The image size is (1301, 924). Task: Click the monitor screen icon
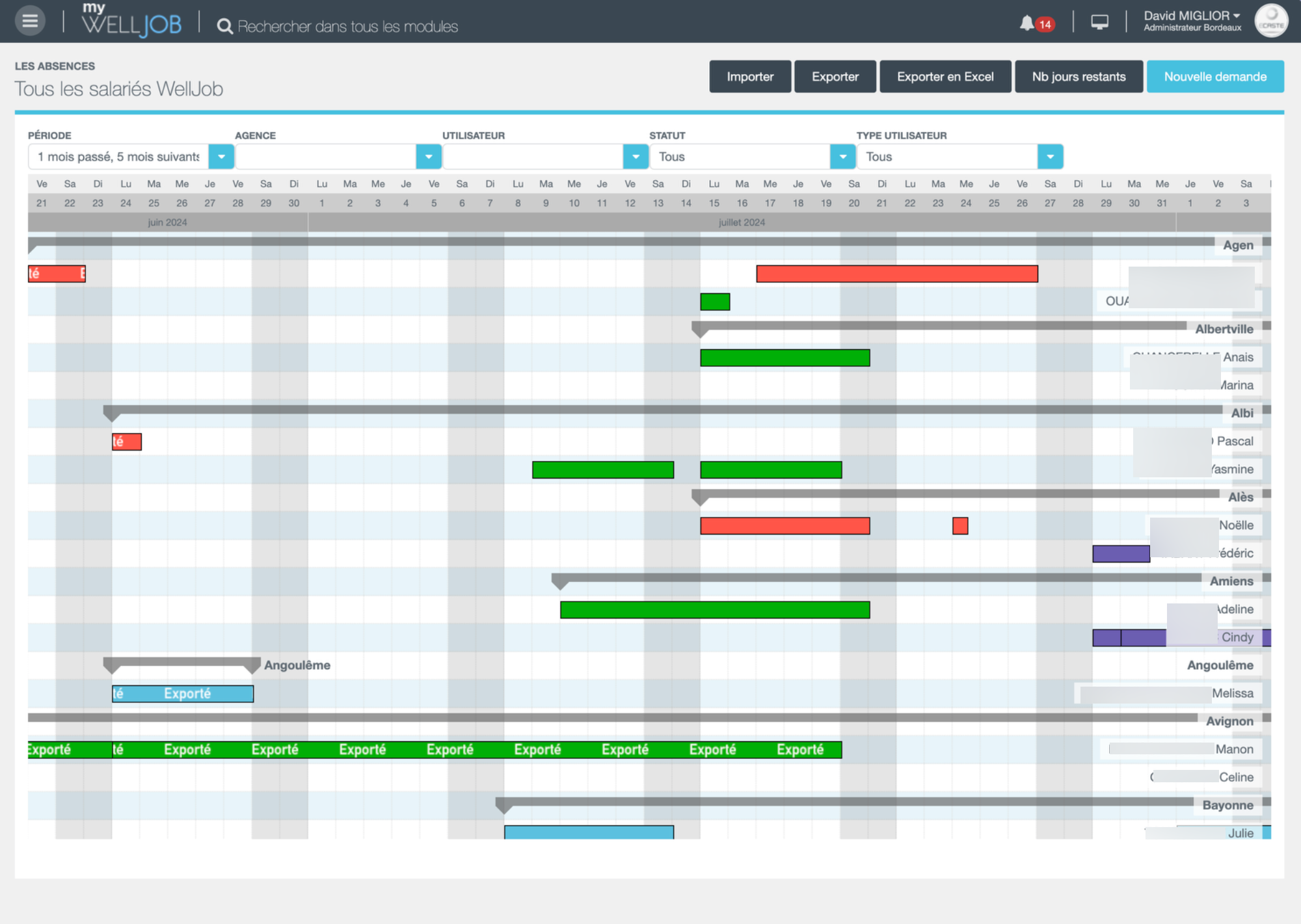point(1099,22)
